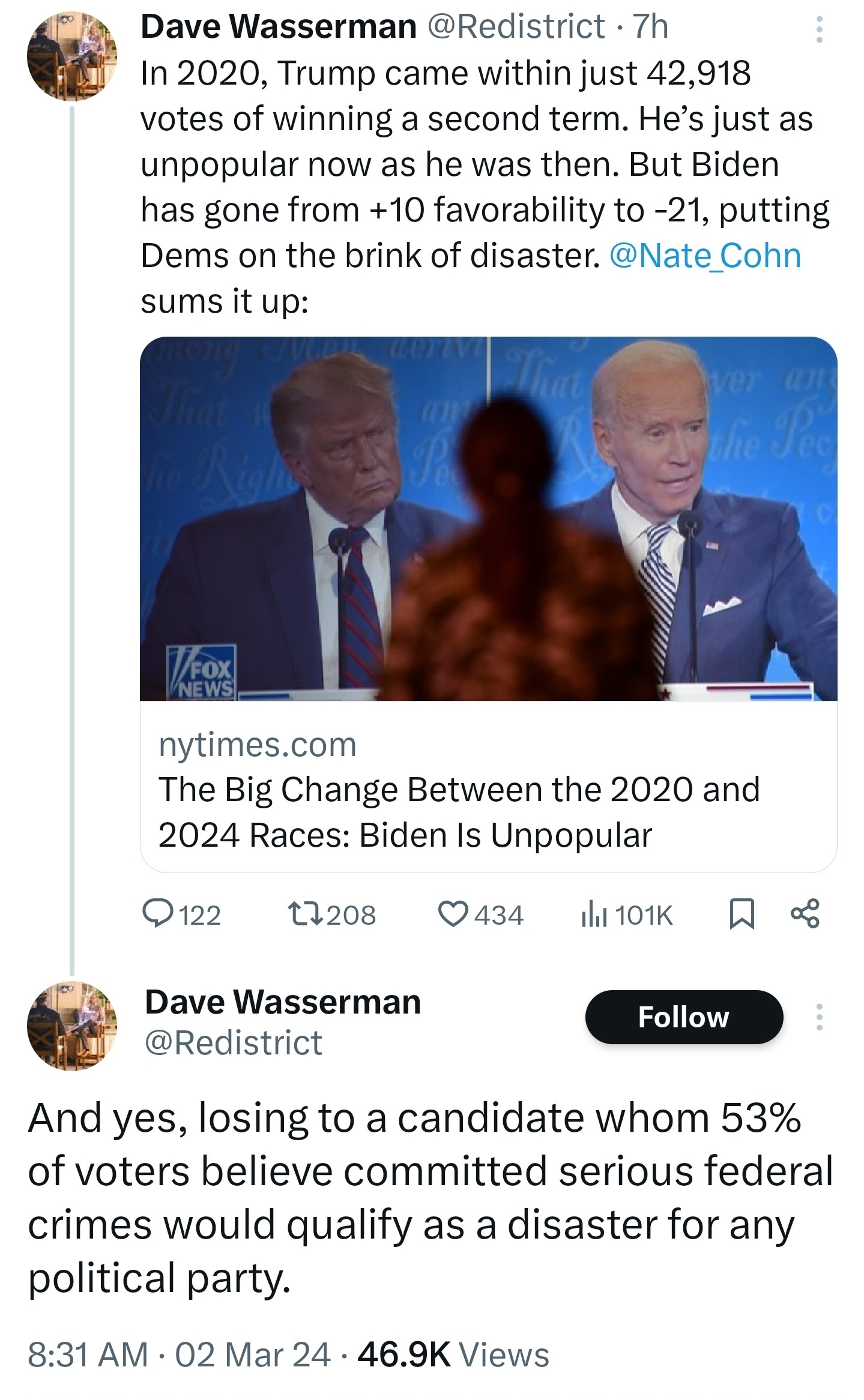Open the @Redistrict handle below the name

click(x=234, y=1042)
